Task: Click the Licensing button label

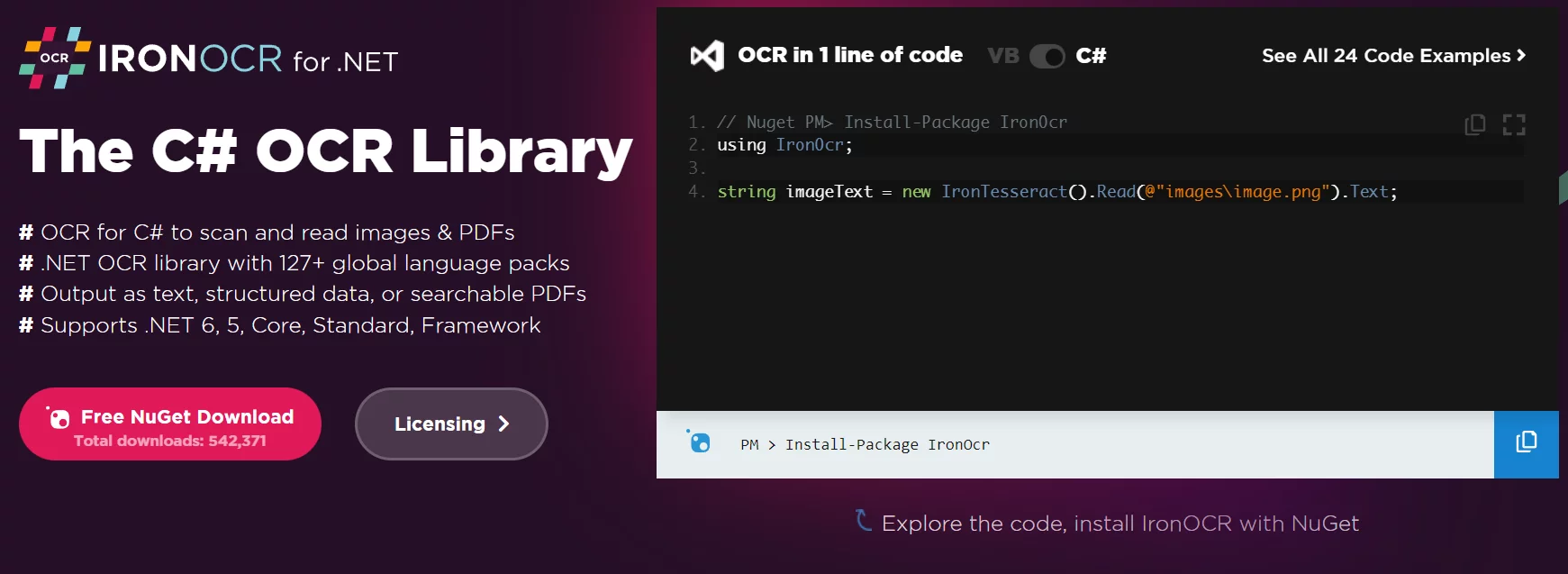Action: point(440,424)
